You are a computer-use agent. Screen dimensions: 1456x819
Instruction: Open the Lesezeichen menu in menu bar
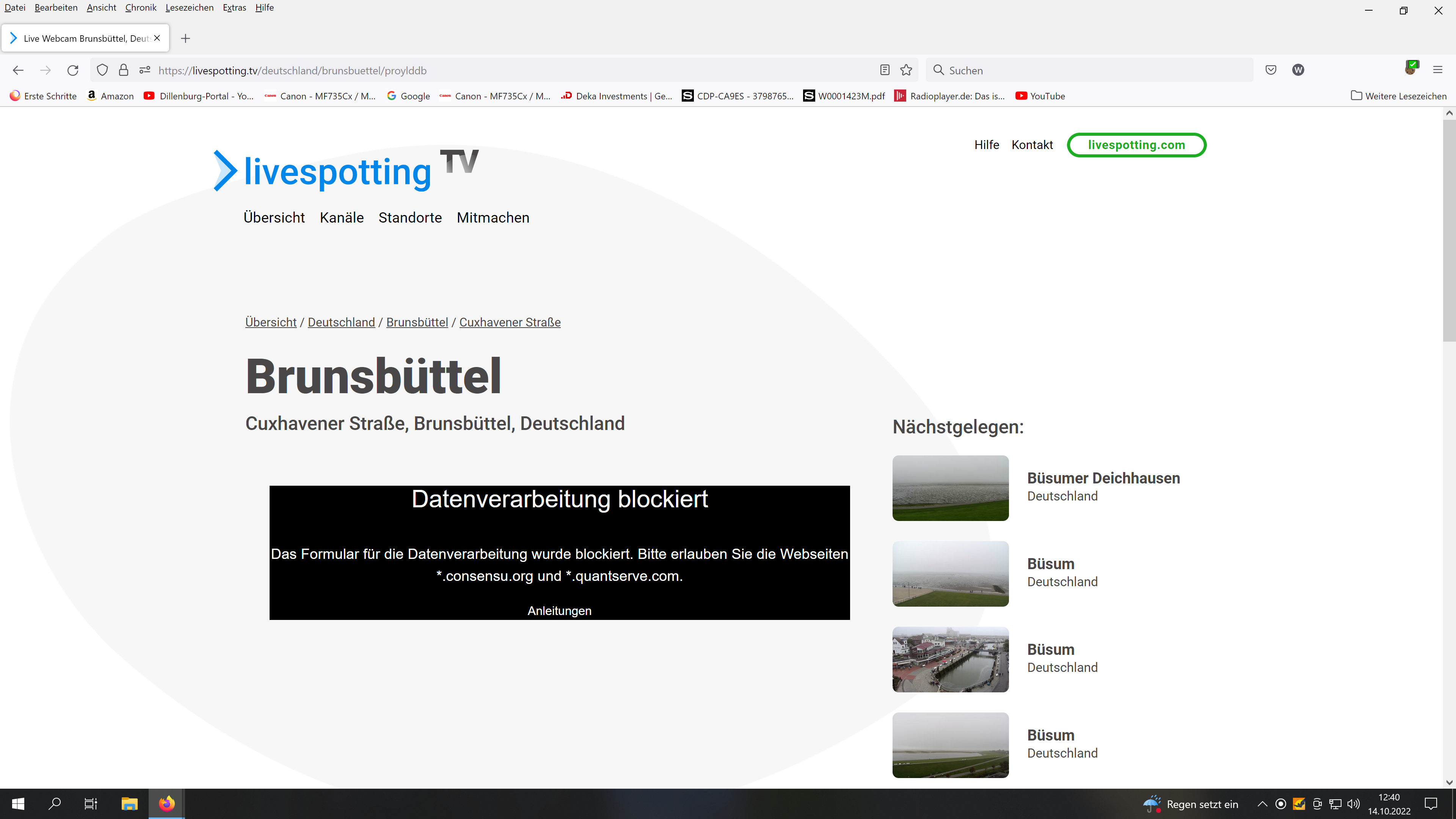(189, 7)
